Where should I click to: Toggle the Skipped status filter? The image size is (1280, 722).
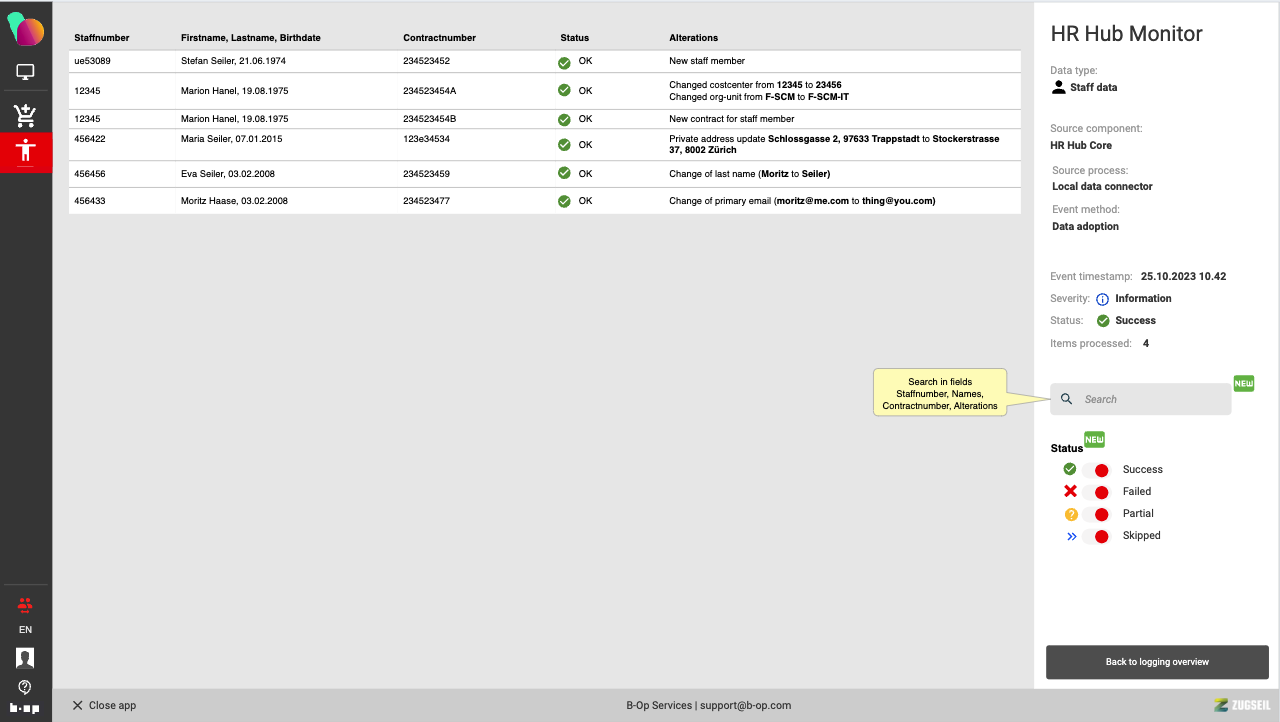tap(1096, 536)
